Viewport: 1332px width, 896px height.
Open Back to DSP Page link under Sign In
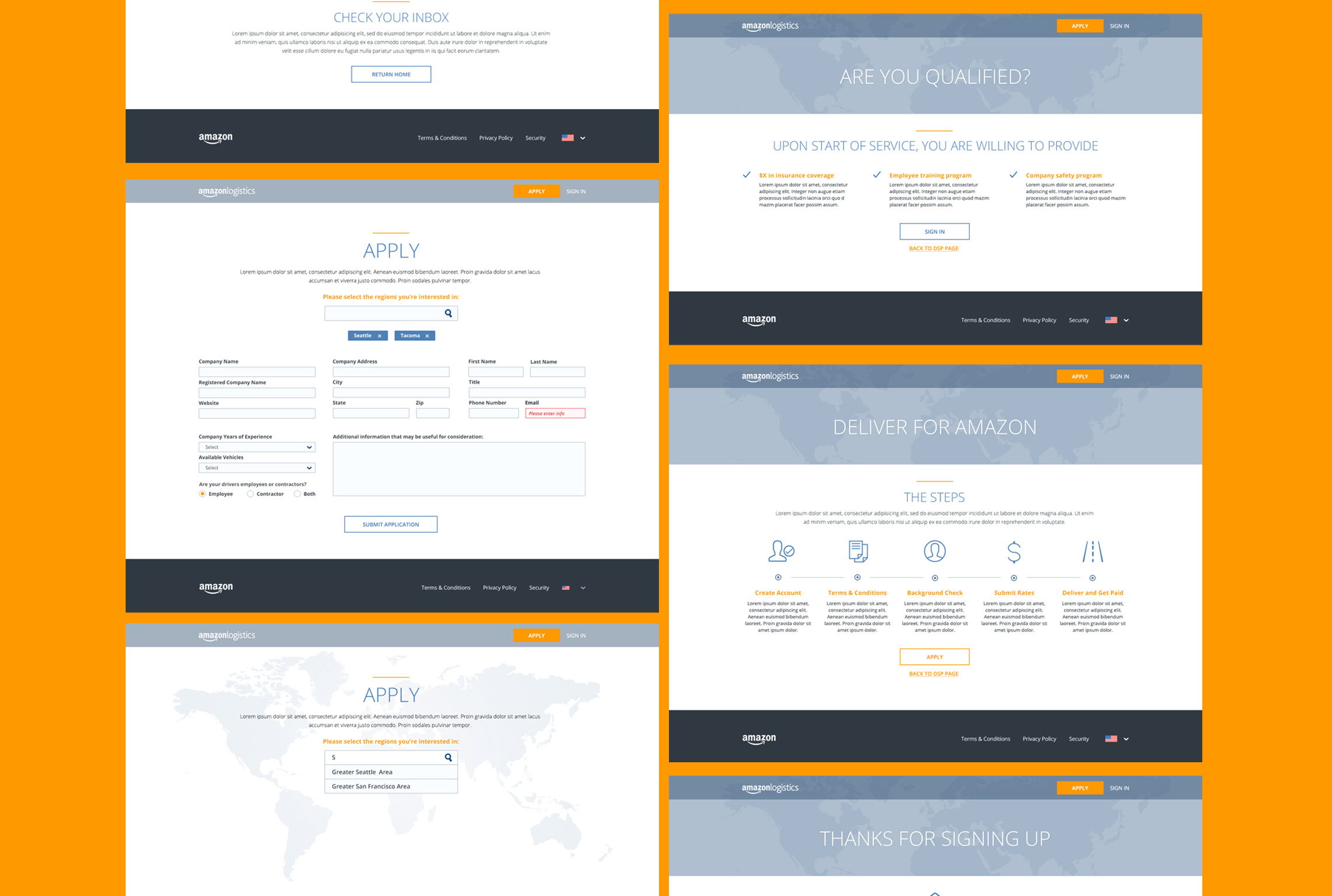pos(934,248)
